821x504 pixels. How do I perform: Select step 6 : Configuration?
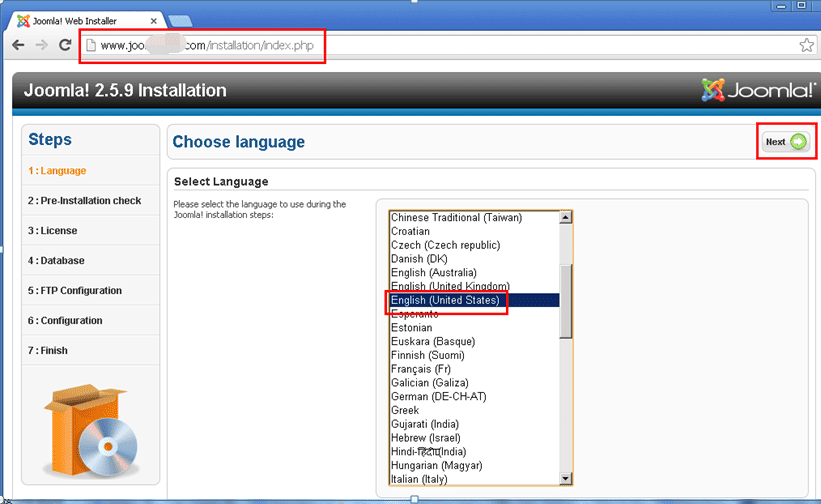[65, 320]
